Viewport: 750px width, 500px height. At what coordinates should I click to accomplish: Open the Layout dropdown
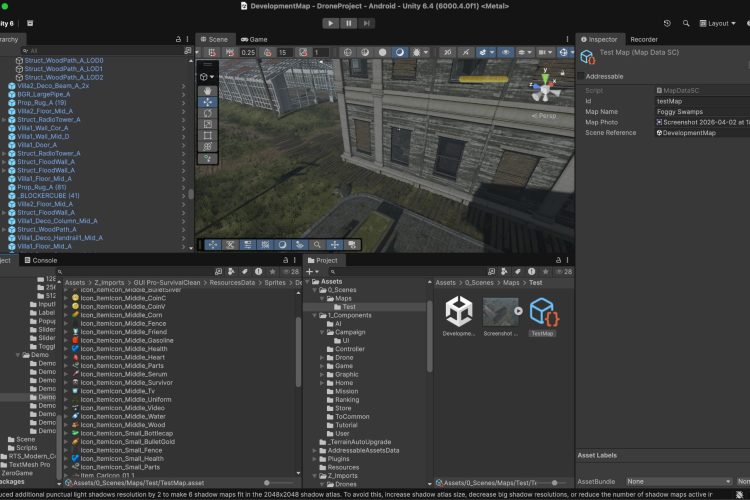click(x=718, y=23)
